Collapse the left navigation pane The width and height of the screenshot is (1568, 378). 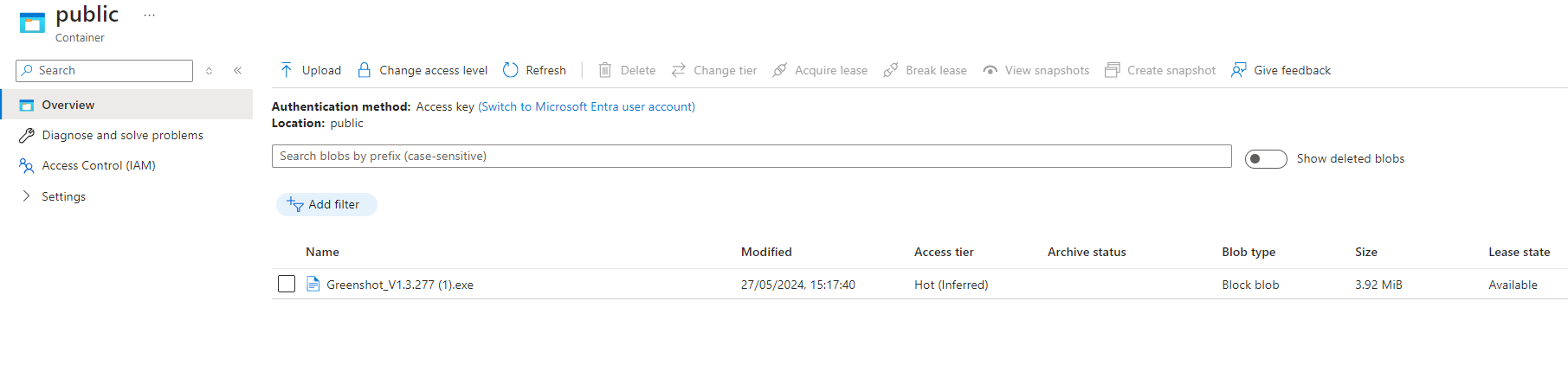[x=237, y=71]
